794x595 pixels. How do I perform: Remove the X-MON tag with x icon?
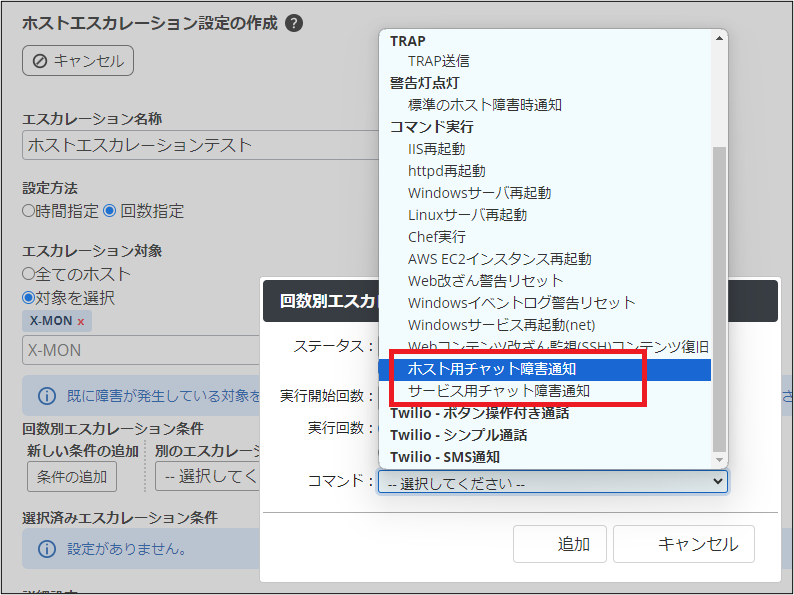[80, 321]
